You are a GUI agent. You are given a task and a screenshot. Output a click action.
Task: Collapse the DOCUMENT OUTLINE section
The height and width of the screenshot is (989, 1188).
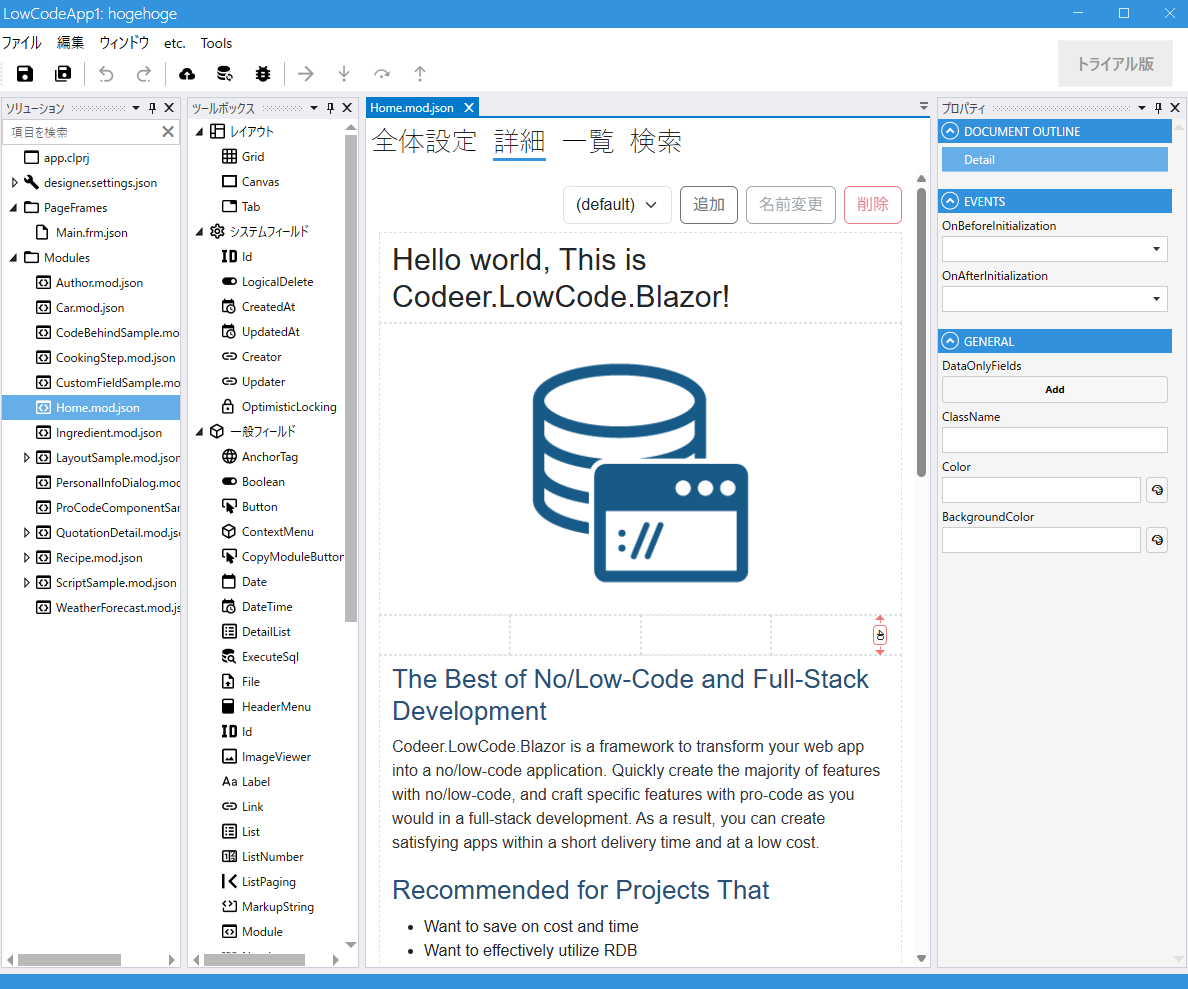[950, 131]
